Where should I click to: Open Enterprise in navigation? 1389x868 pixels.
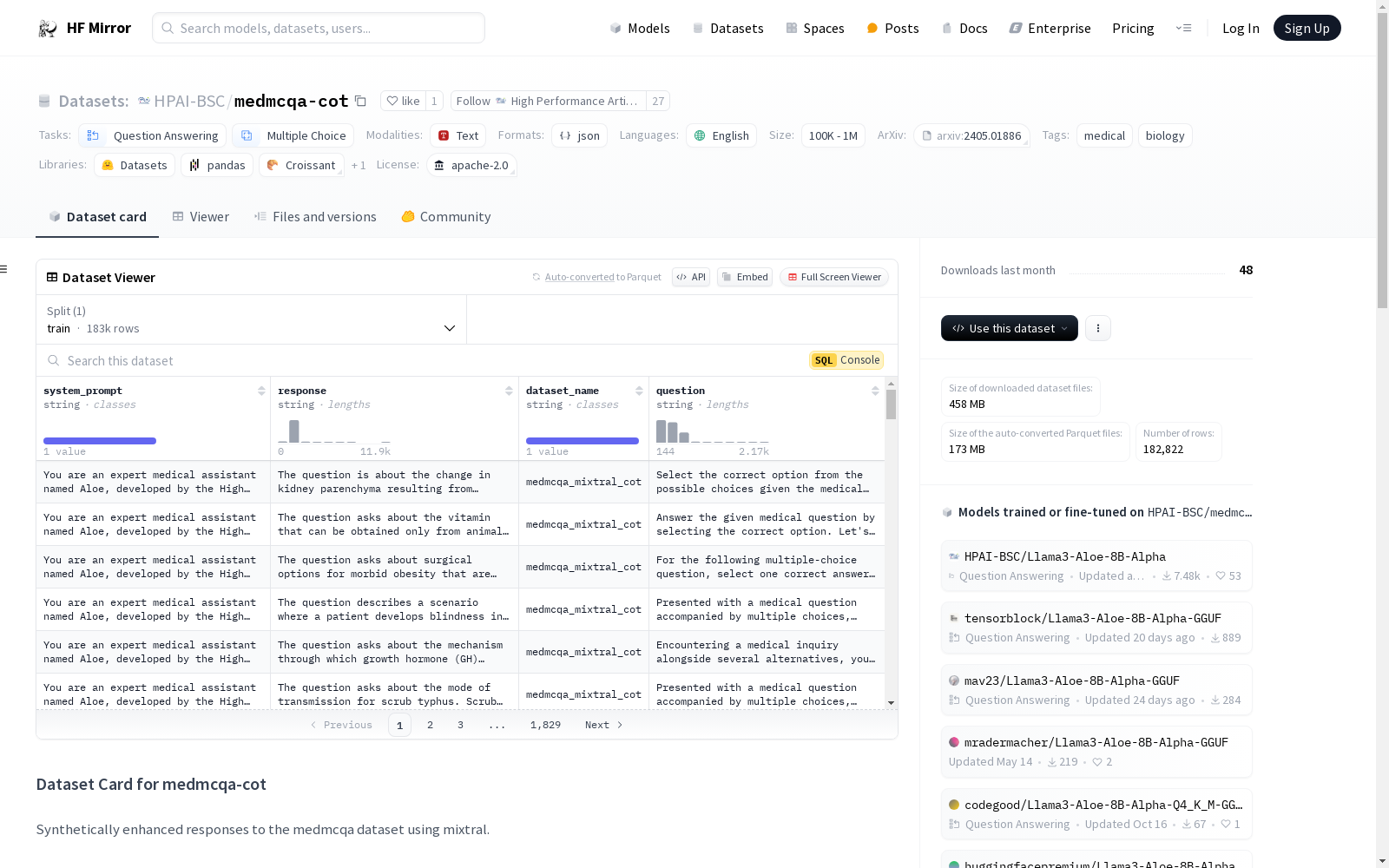(1050, 28)
